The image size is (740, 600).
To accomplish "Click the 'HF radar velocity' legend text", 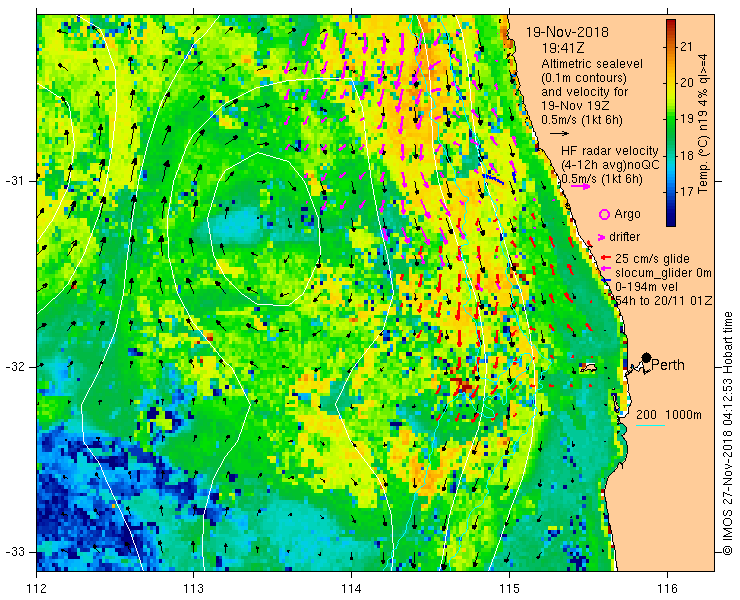I will click(610, 151).
